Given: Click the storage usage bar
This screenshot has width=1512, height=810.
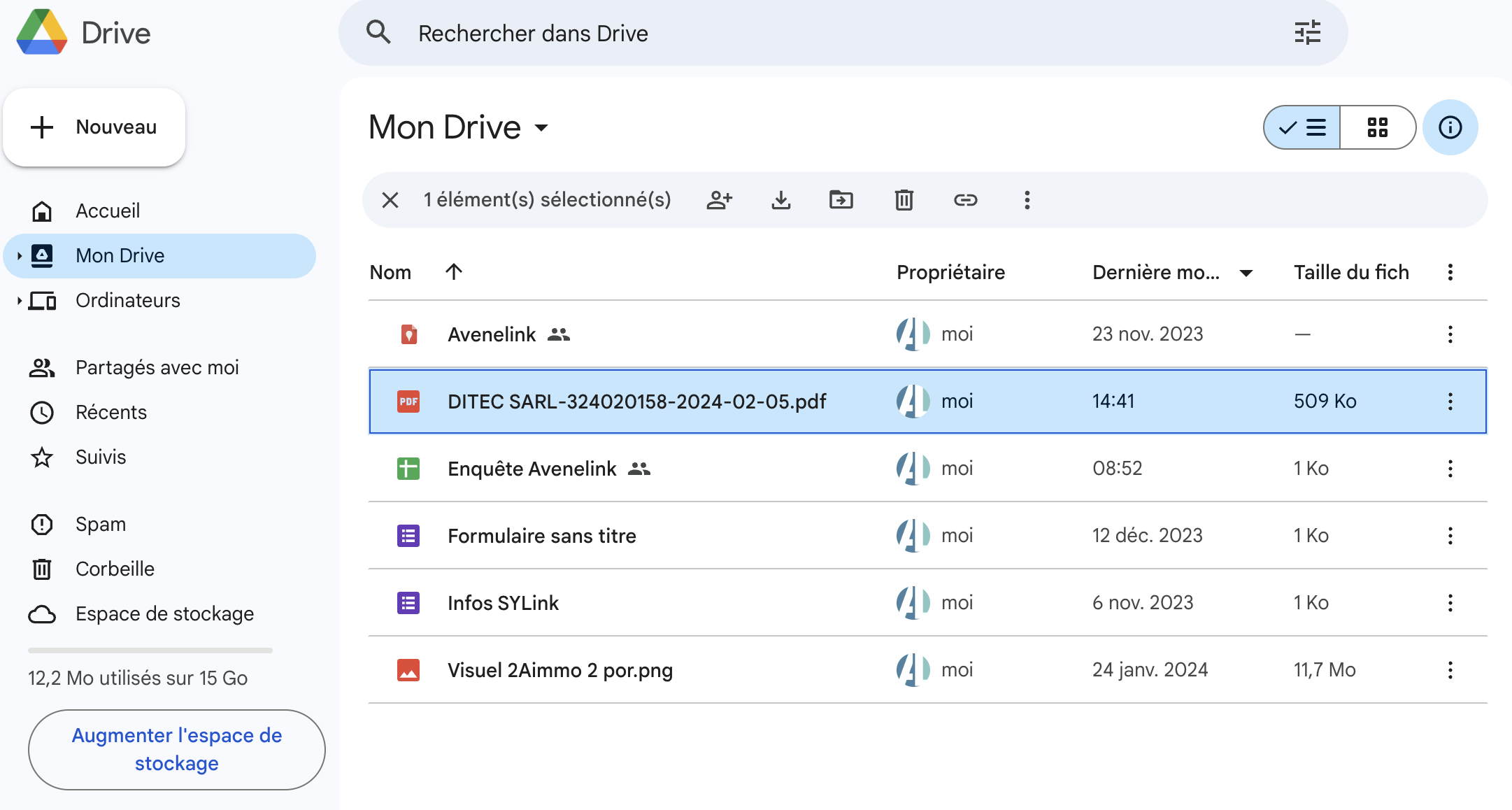Looking at the screenshot, I should [150, 651].
